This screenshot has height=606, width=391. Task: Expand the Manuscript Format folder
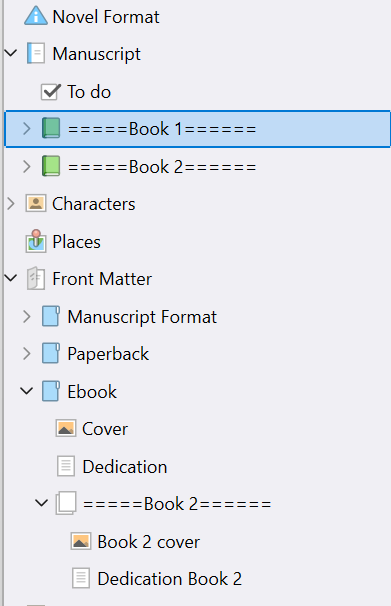click(x=26, y=316)
